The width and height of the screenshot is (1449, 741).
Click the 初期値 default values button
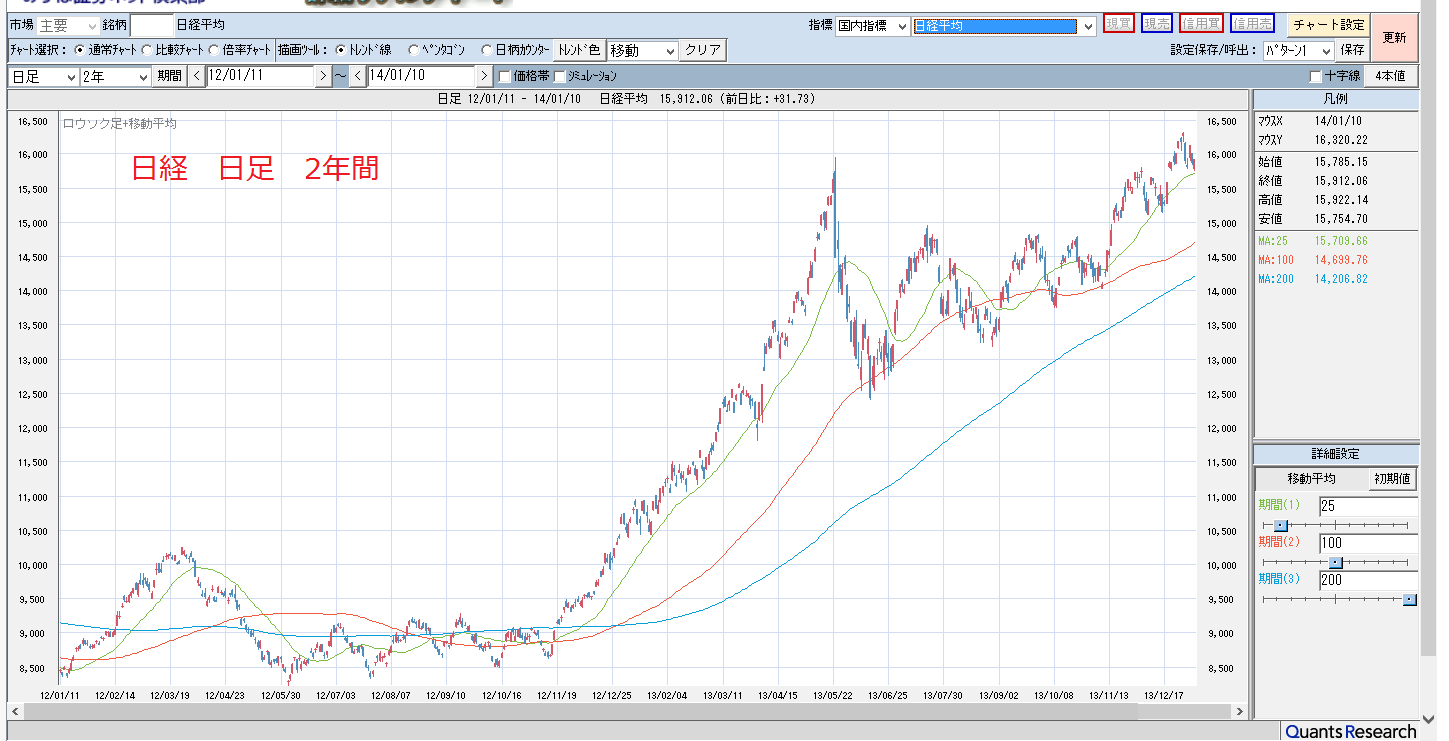pos(1392,479)
